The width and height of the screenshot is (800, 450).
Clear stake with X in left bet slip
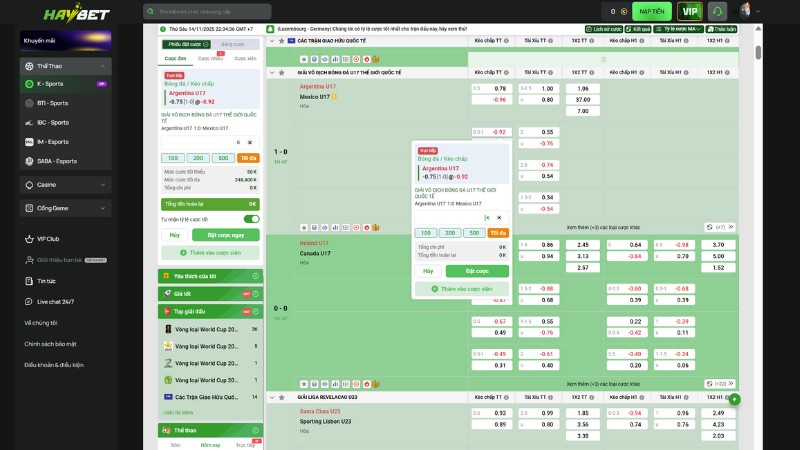tap(250, 142)
